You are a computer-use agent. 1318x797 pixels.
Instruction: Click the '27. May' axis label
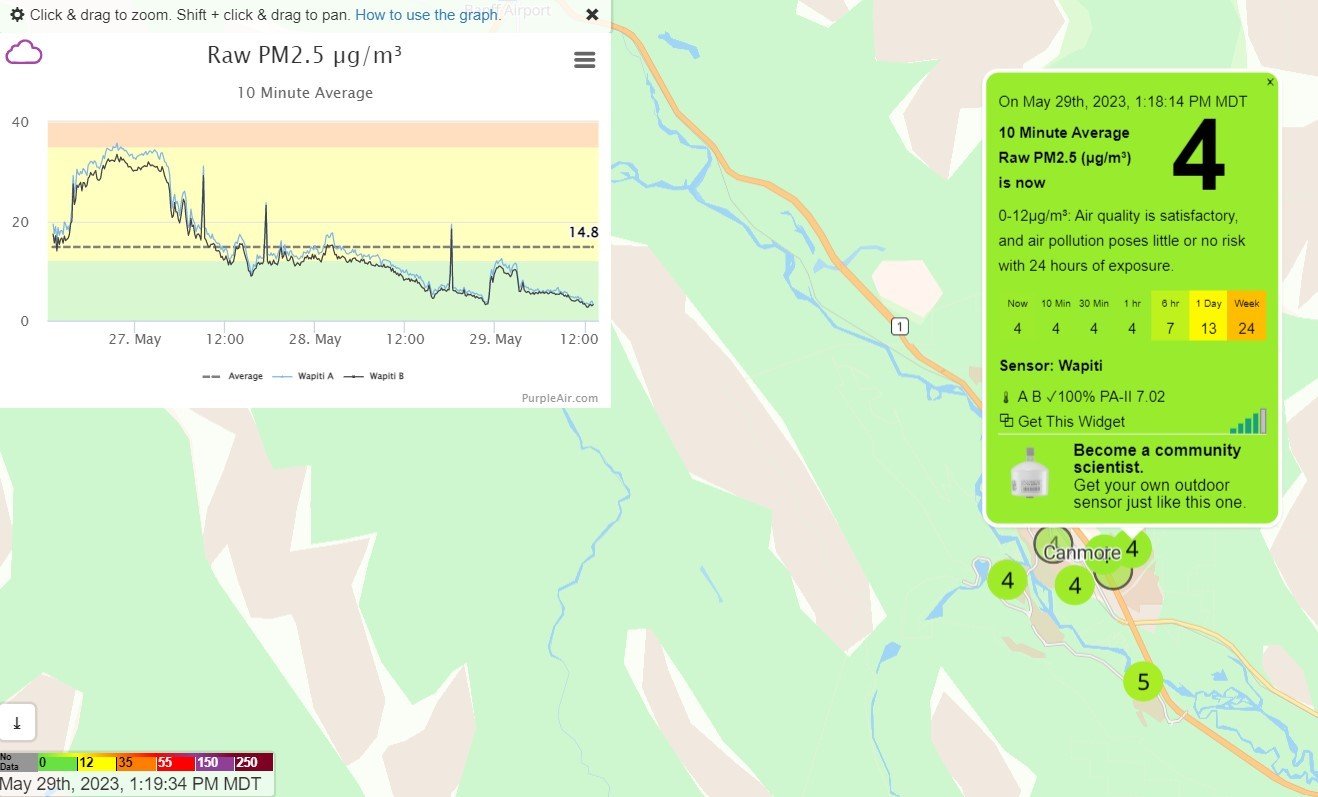click(135, 339)
